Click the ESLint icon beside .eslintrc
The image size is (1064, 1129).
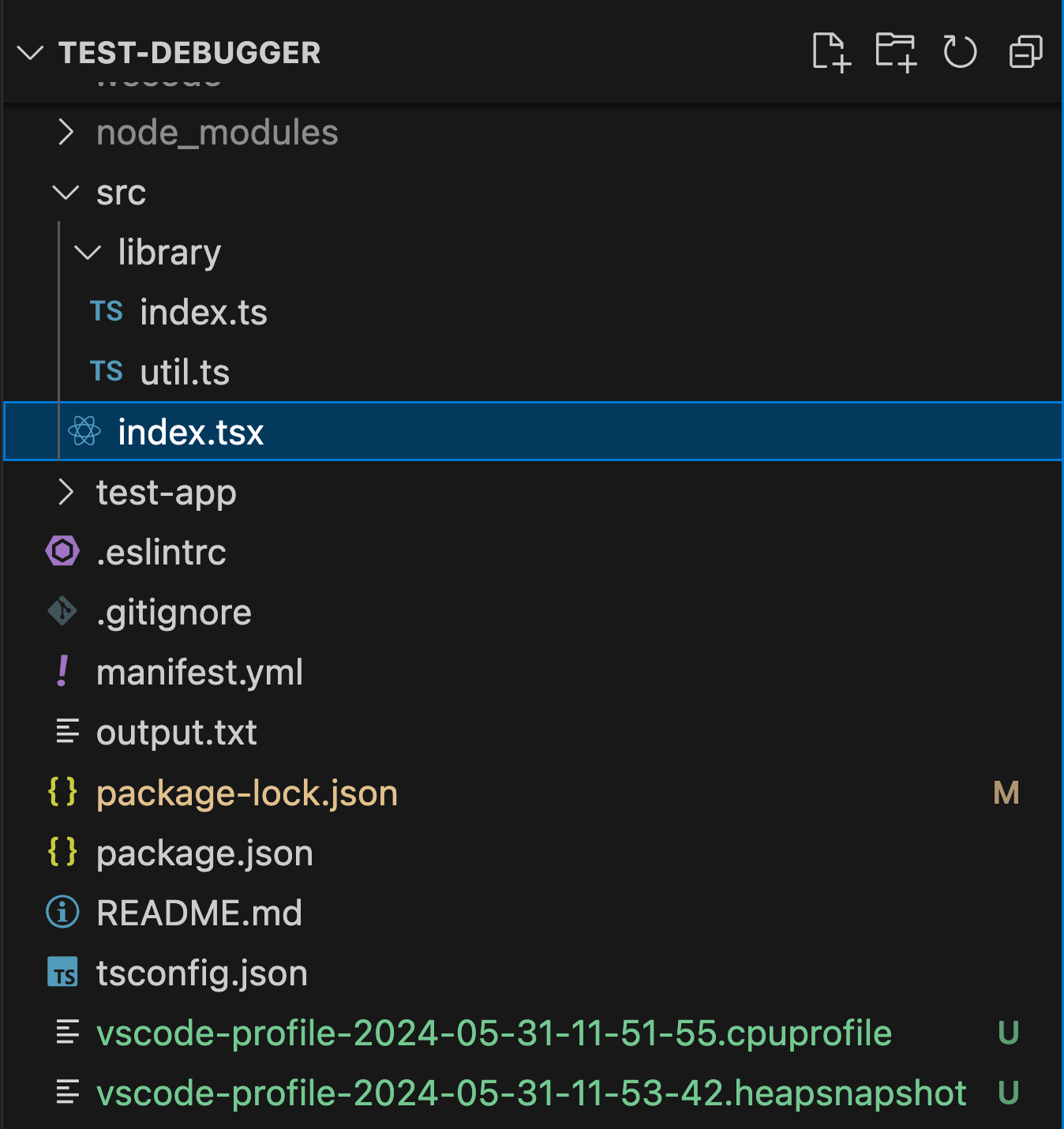click(62, 551)
